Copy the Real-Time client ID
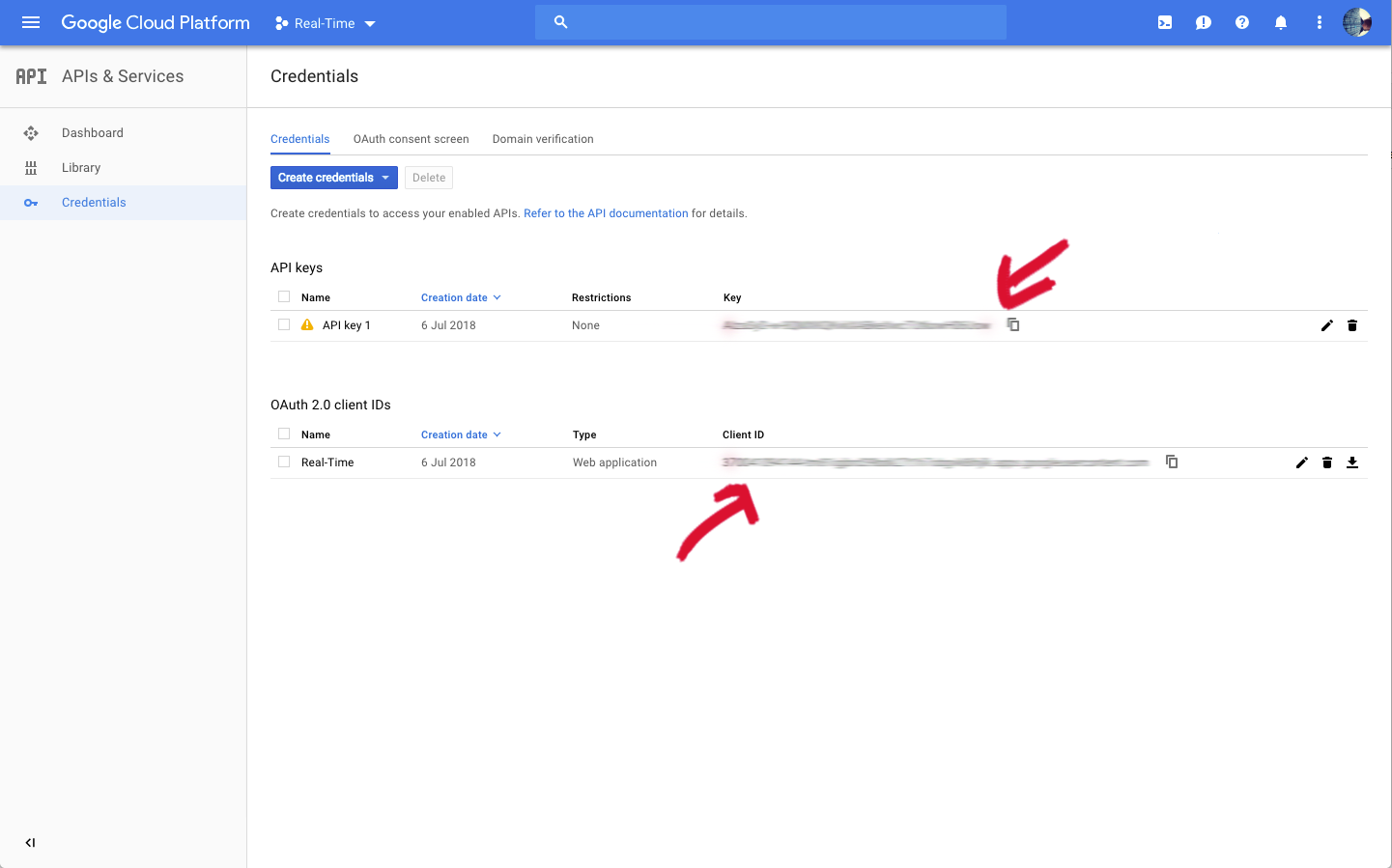 click(1172, 462)
